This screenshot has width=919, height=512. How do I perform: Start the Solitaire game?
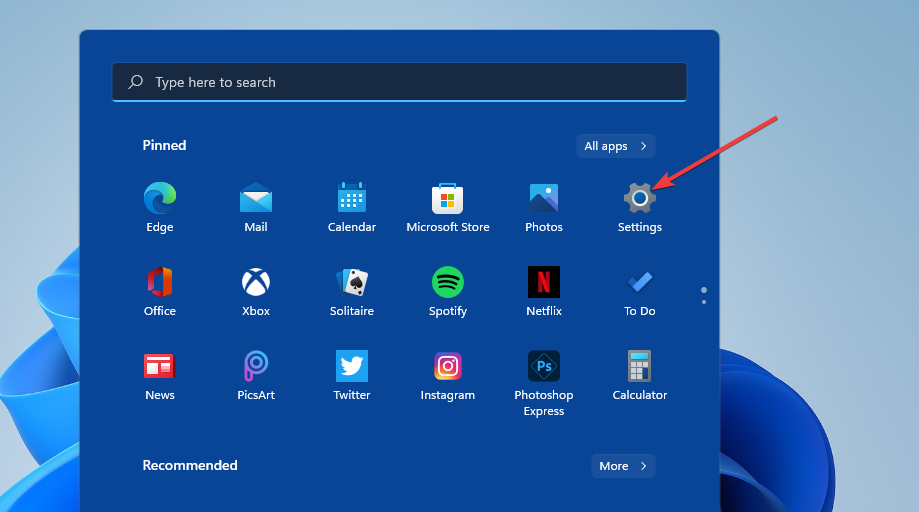[352, 291]
